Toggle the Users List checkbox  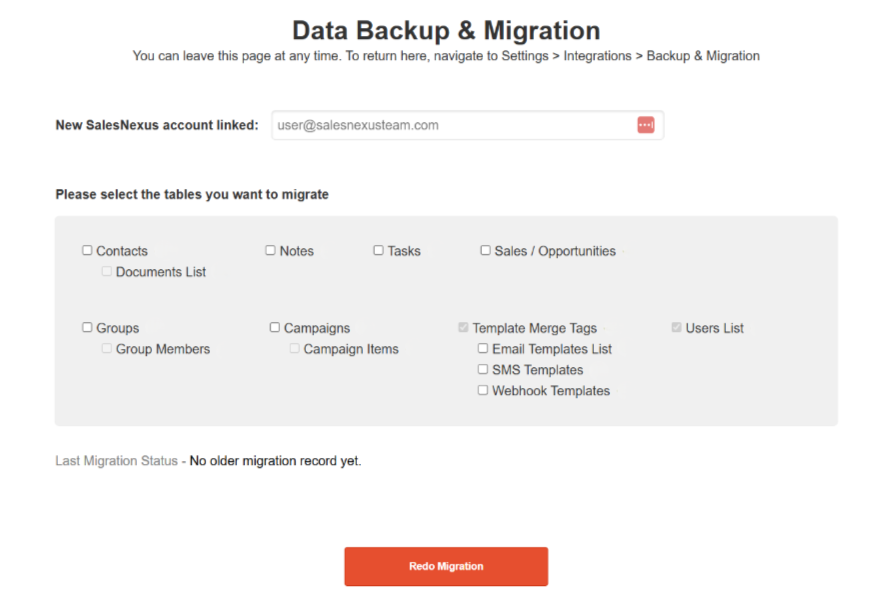677,327
